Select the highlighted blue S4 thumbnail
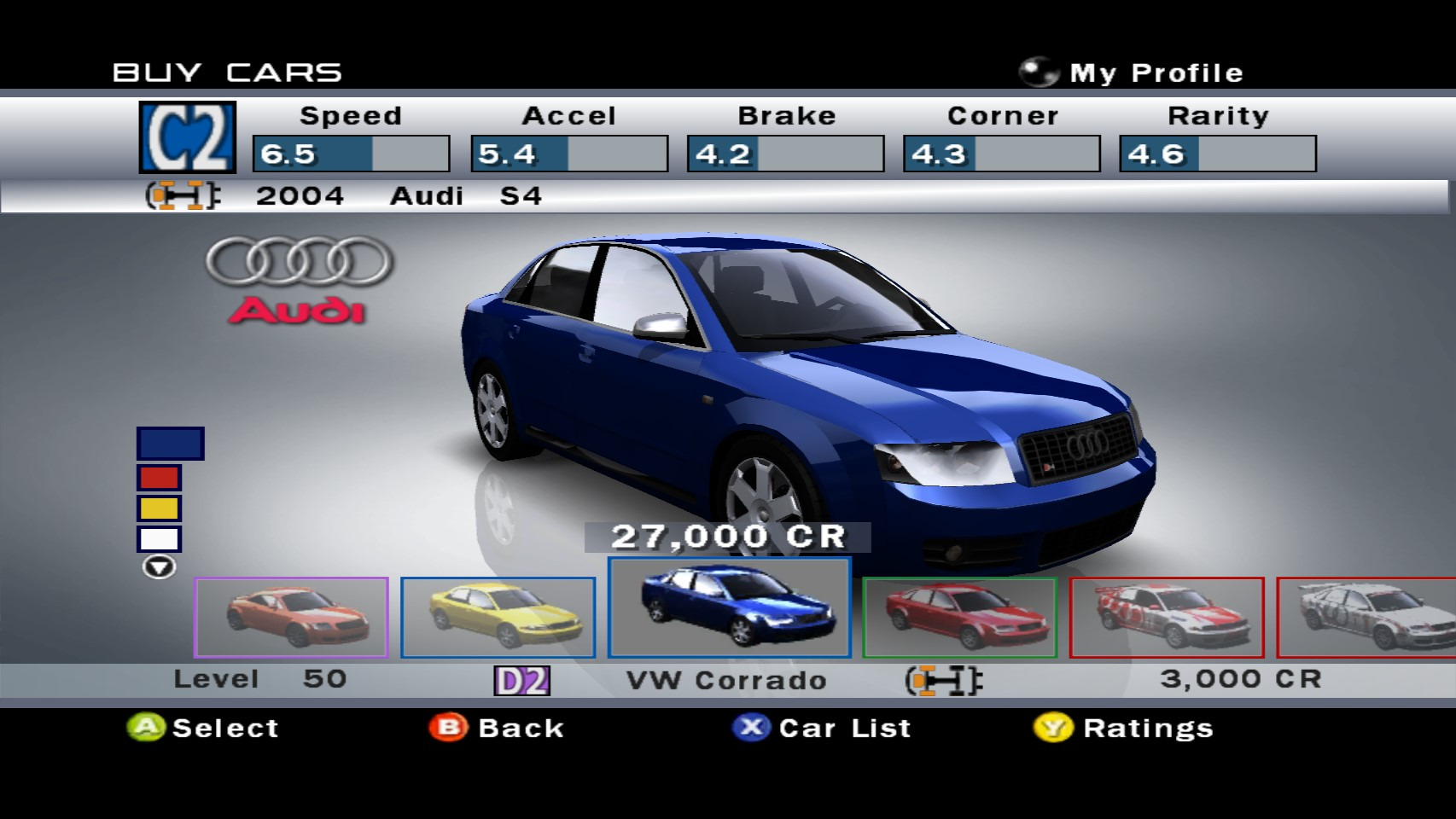Screen dimensions: 1456x819 (x=730, y=607)
